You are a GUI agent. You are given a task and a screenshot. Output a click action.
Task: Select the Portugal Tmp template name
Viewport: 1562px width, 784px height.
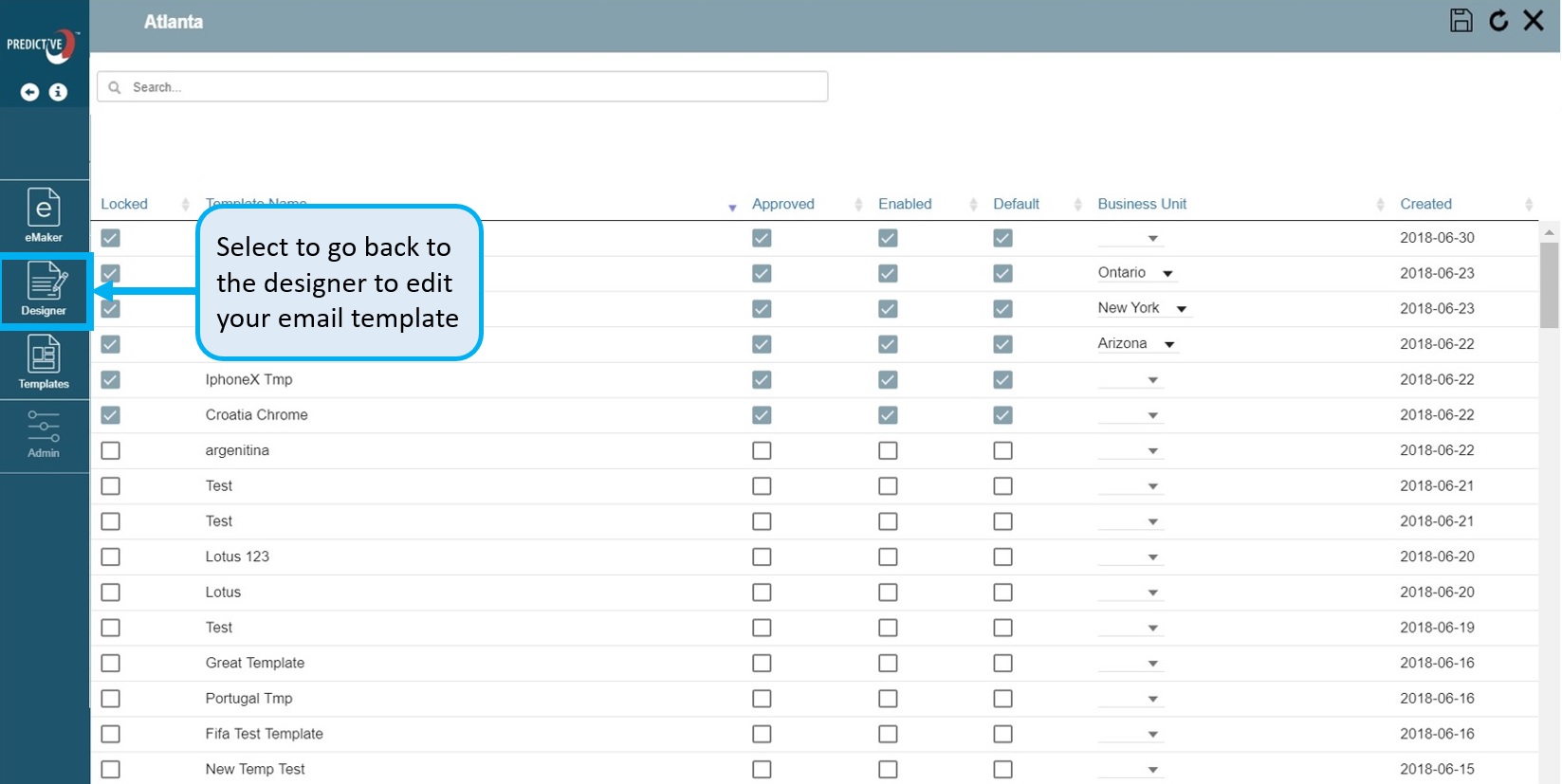248,699
